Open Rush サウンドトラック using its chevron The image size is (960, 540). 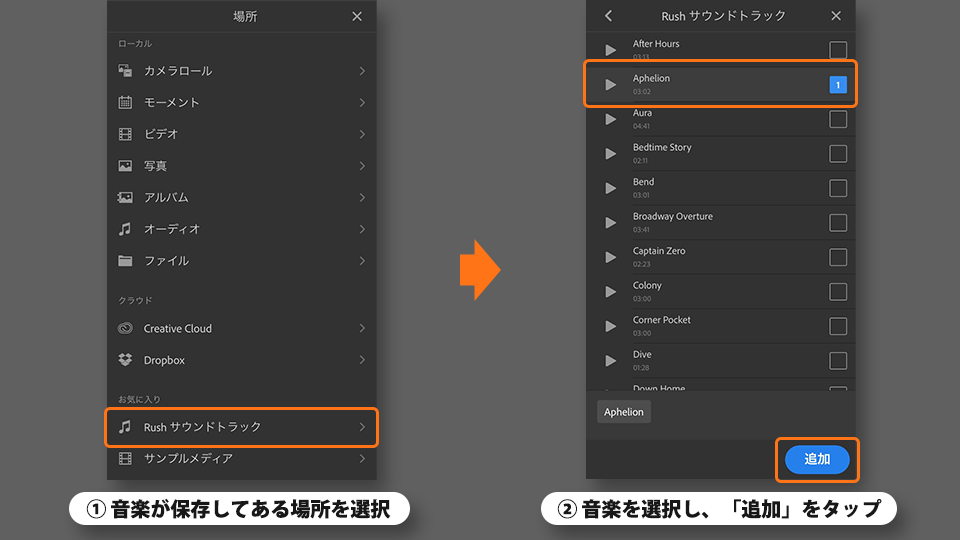click(362, 427)
